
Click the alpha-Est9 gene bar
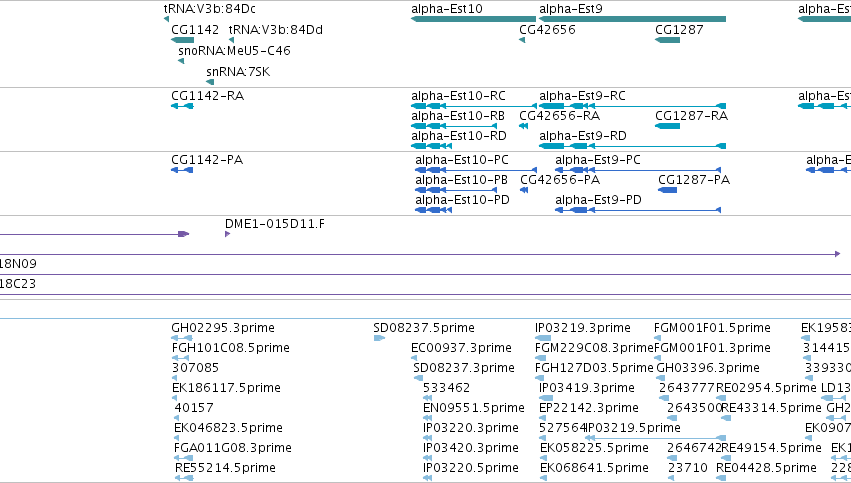tap(632, 19)
